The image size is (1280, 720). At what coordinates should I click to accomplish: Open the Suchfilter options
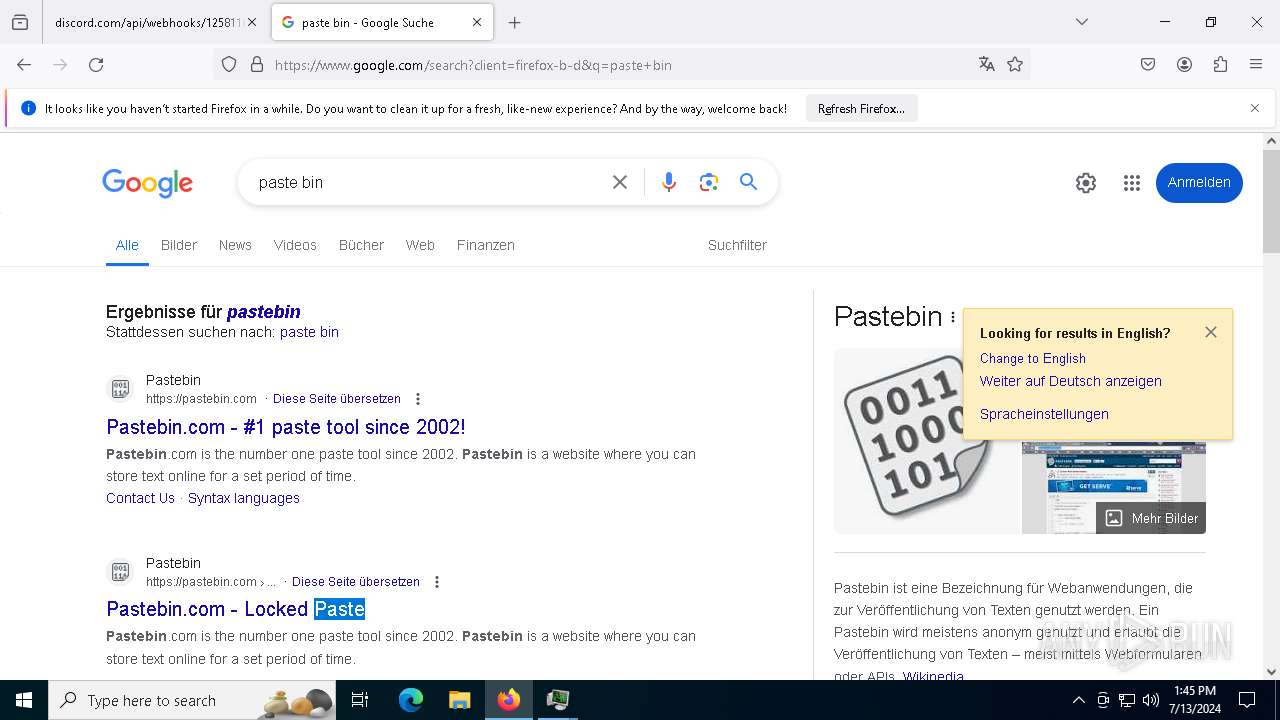737,245
